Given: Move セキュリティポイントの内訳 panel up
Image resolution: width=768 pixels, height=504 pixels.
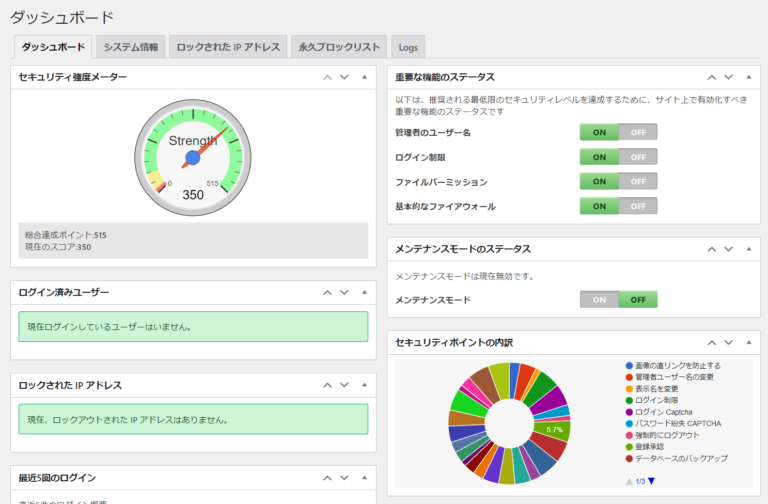Looking at the screenshot, I should [x=712, y=343].
